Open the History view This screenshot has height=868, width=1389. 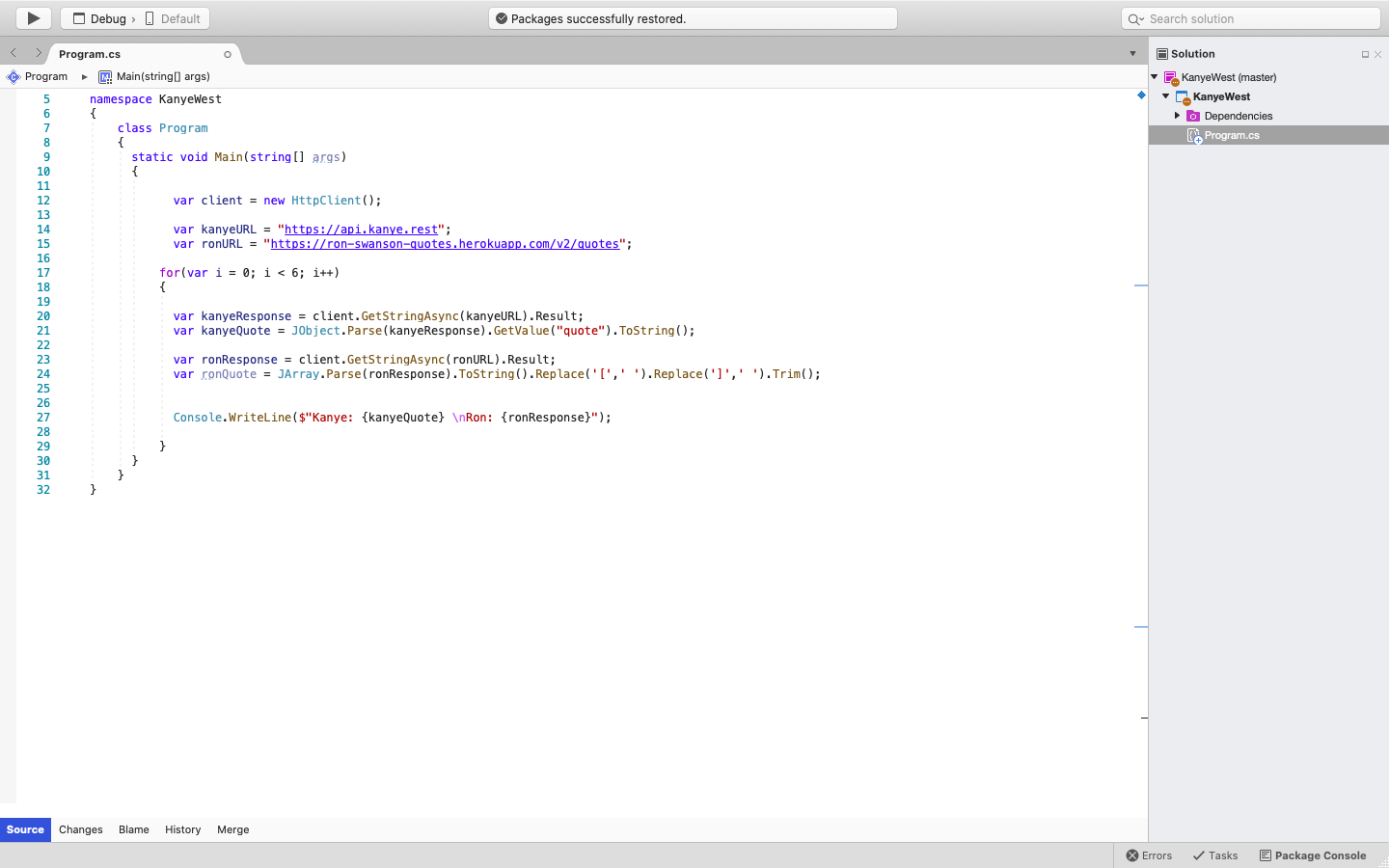coord(182,829)
